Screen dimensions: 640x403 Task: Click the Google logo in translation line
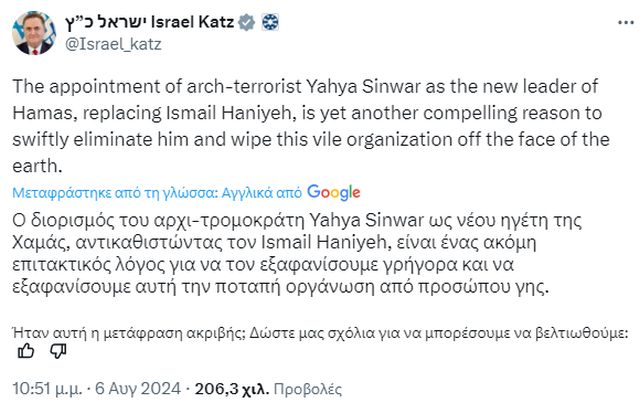(x=334, y=192)
